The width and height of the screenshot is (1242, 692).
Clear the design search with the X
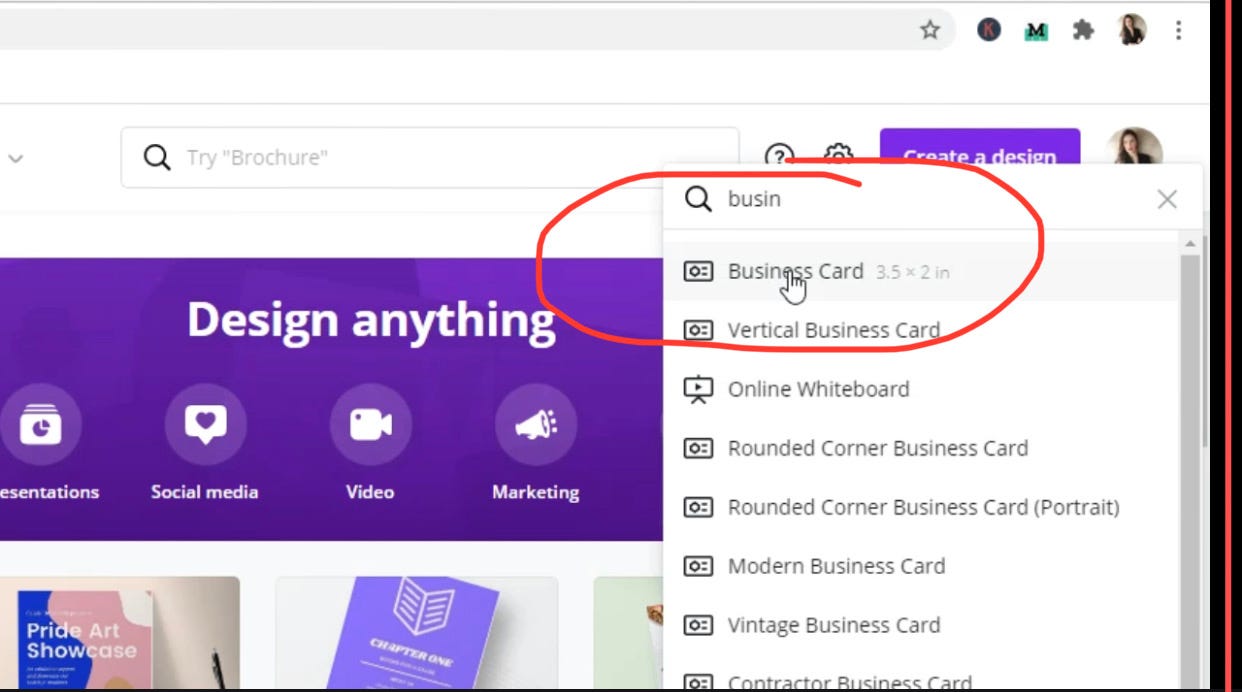tap(1167, 199)
